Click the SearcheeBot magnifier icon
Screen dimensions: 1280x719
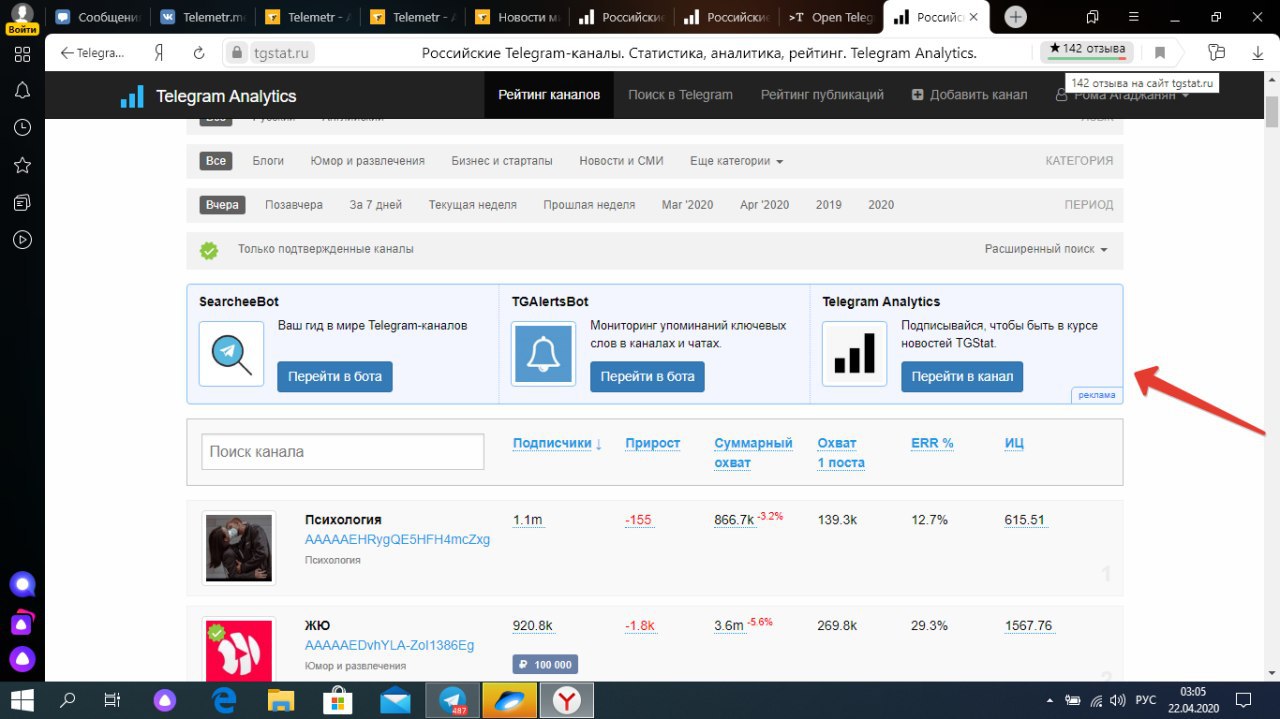tap(231, 353)
